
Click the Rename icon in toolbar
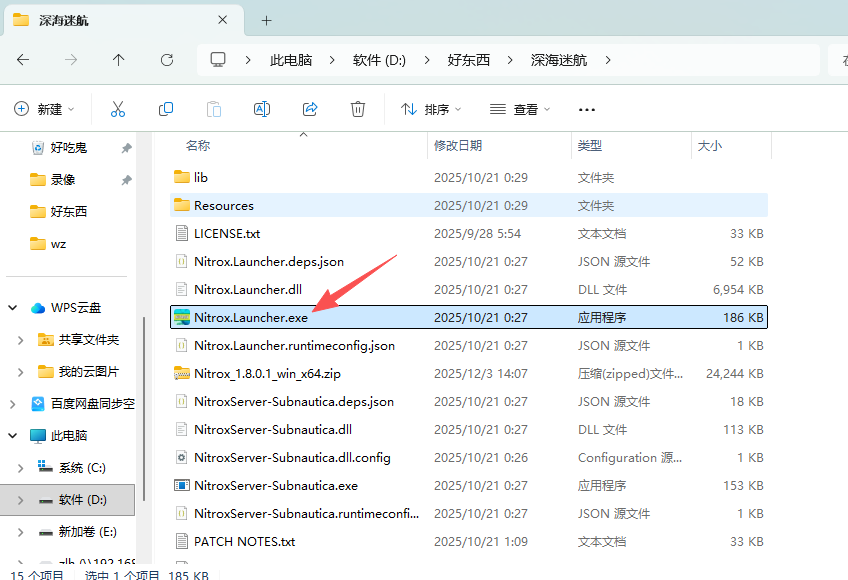(x=262, y=109)
